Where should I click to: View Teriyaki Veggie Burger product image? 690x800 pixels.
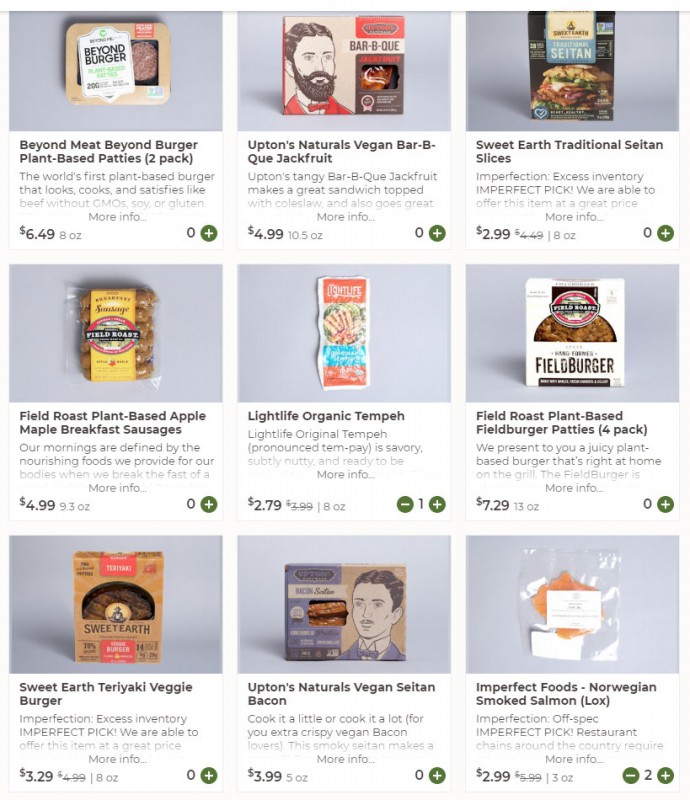(116, 604)
